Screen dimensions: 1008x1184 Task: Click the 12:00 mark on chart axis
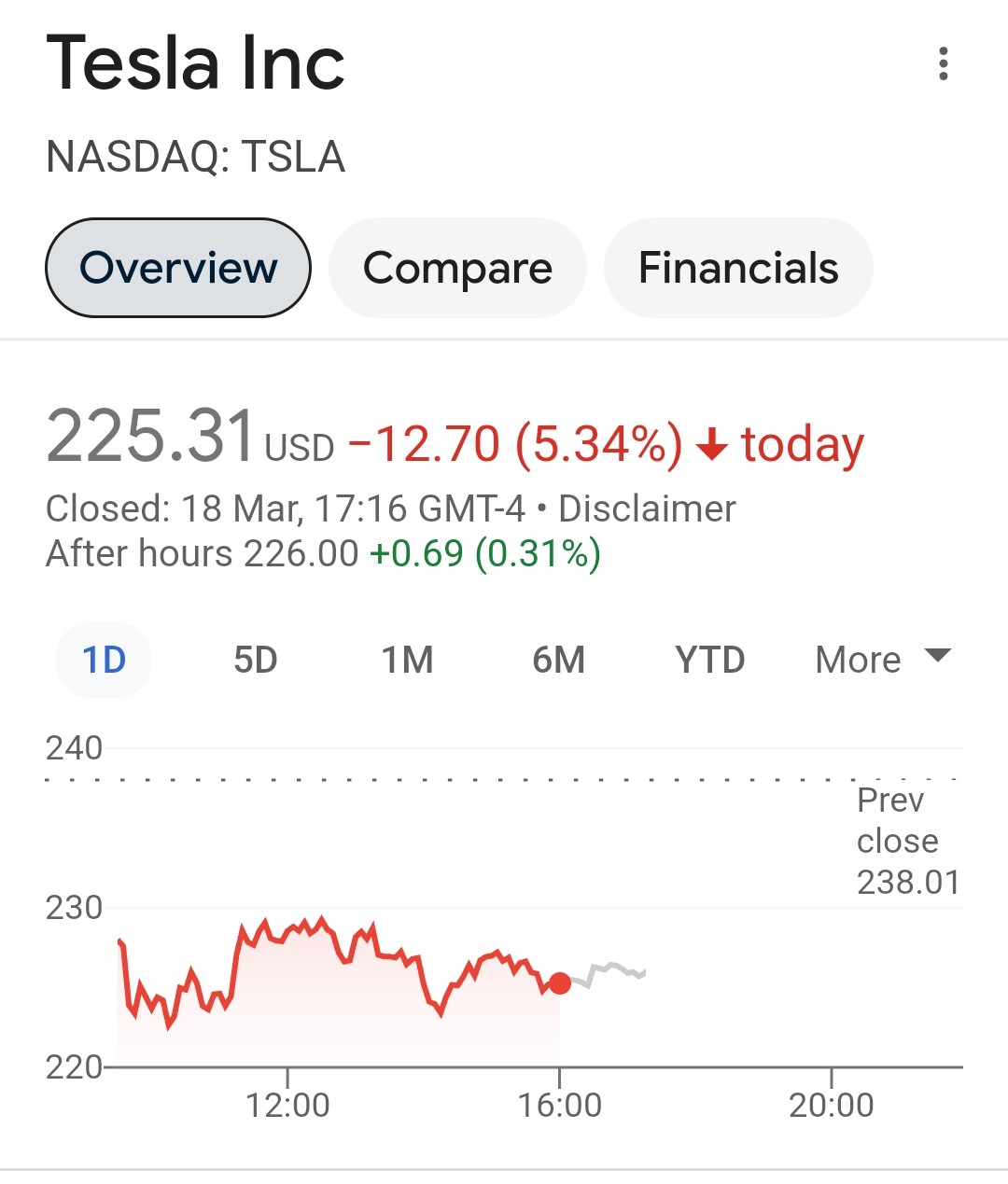pos(287,1105)
